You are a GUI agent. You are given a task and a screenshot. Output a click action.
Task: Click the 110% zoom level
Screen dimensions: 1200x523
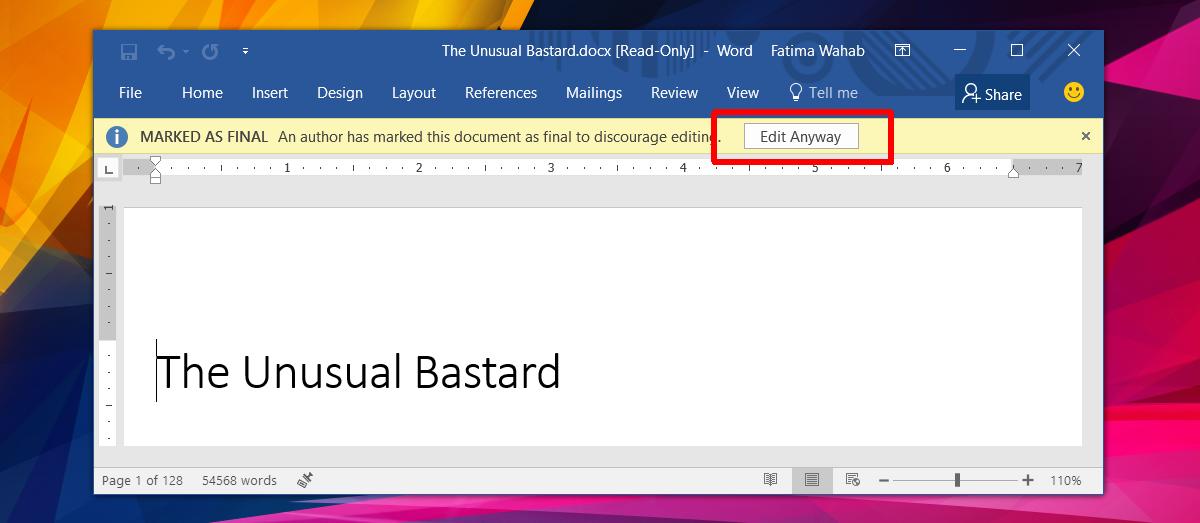(x=1065, y=481)
